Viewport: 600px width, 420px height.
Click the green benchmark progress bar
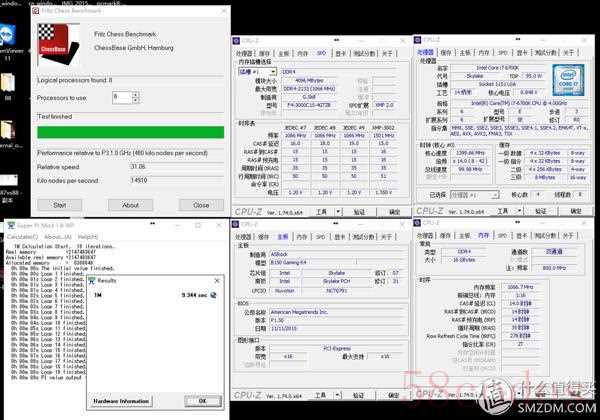130,132
